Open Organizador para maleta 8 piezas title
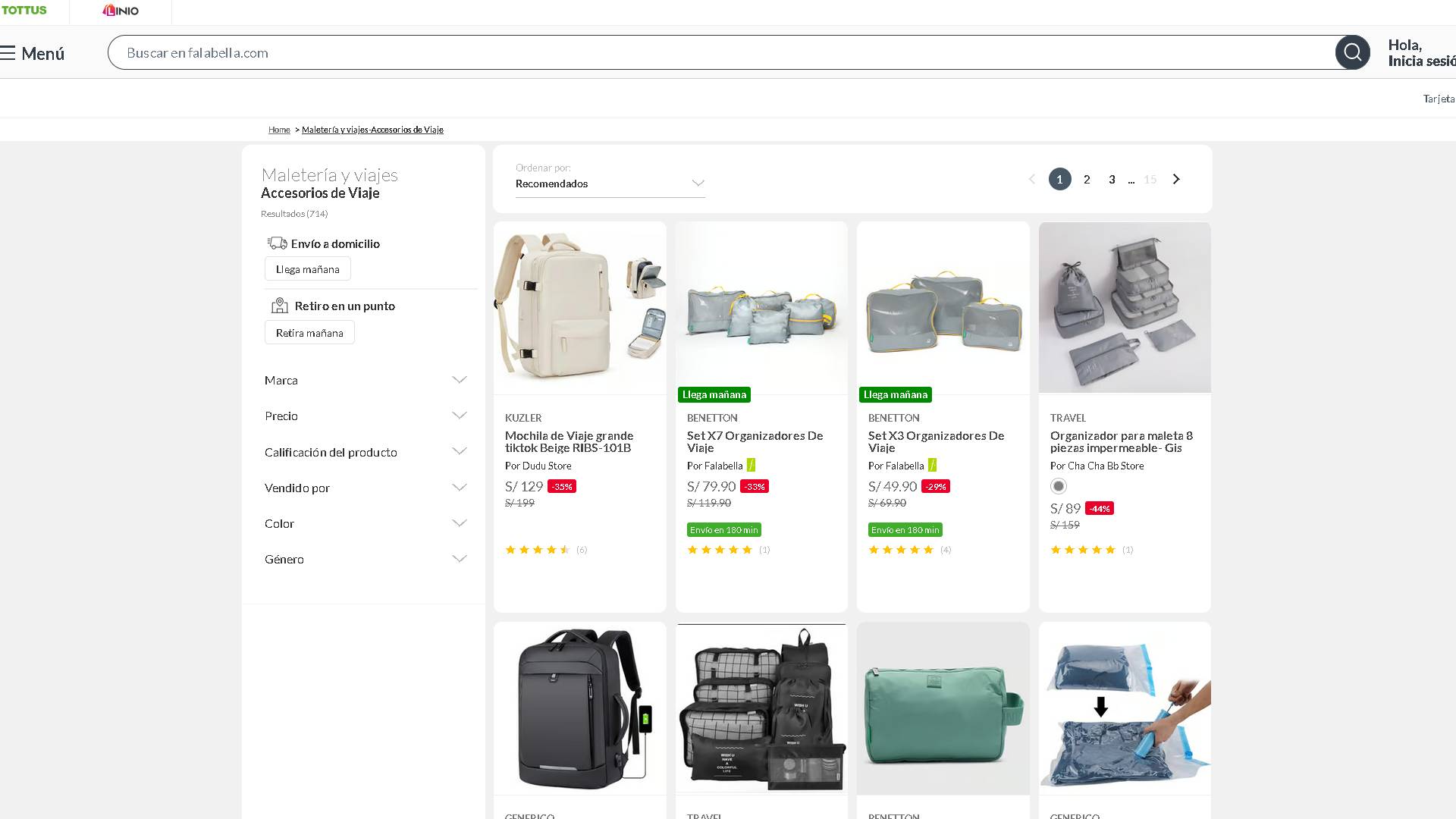Screen dimensions: 1456x819 [1122, 441]
